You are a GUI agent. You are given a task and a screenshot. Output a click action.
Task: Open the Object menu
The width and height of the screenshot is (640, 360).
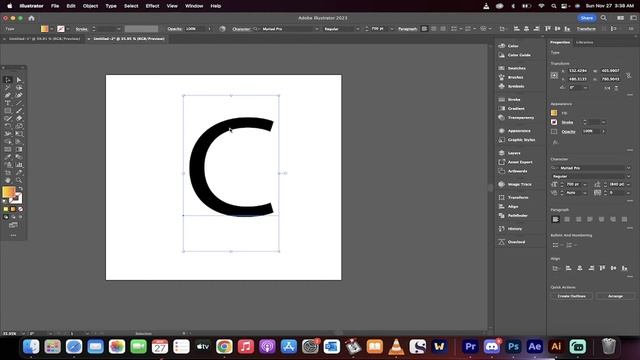(90, 6)
